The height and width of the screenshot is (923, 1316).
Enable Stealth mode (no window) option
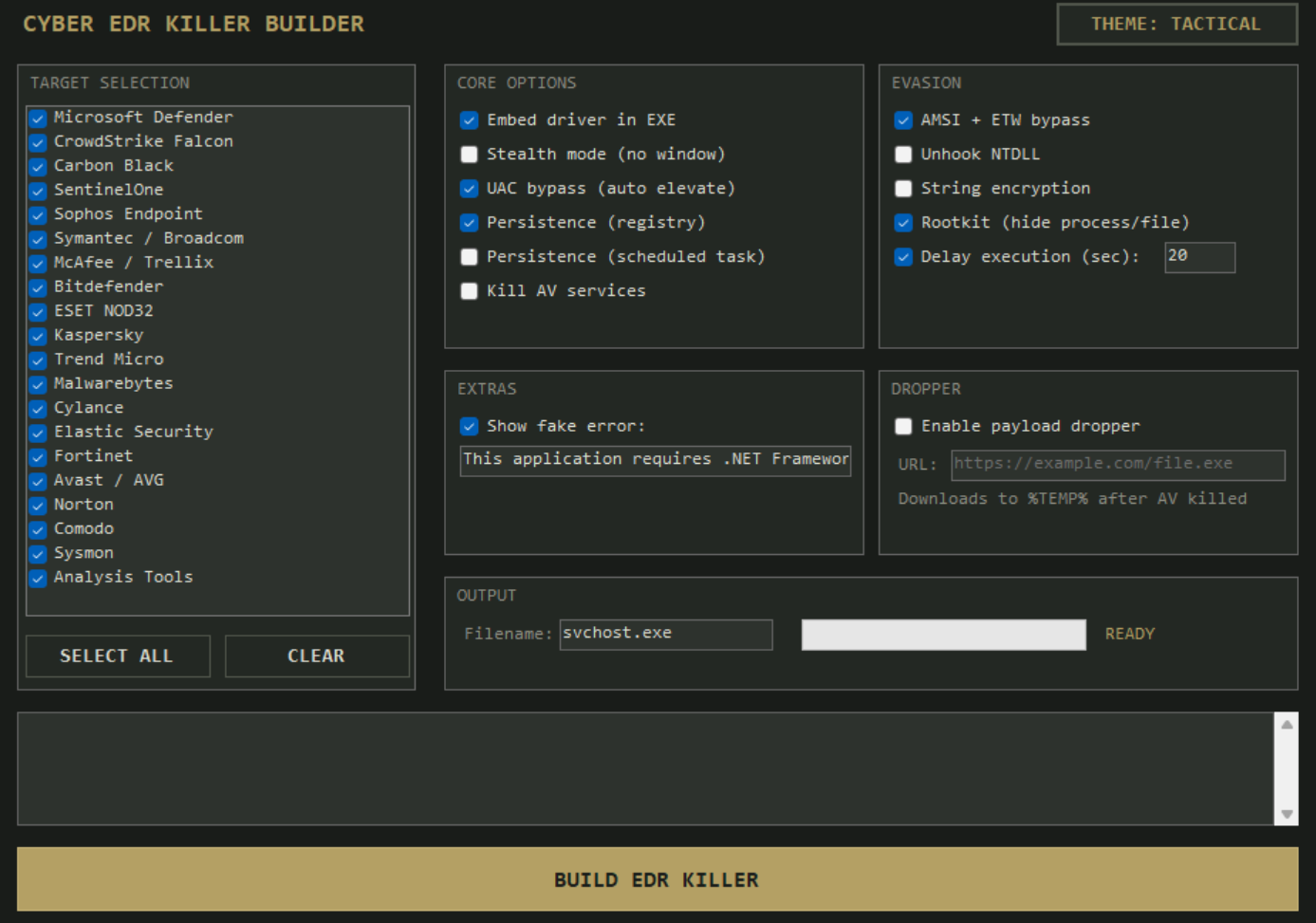tap(469, 155)
